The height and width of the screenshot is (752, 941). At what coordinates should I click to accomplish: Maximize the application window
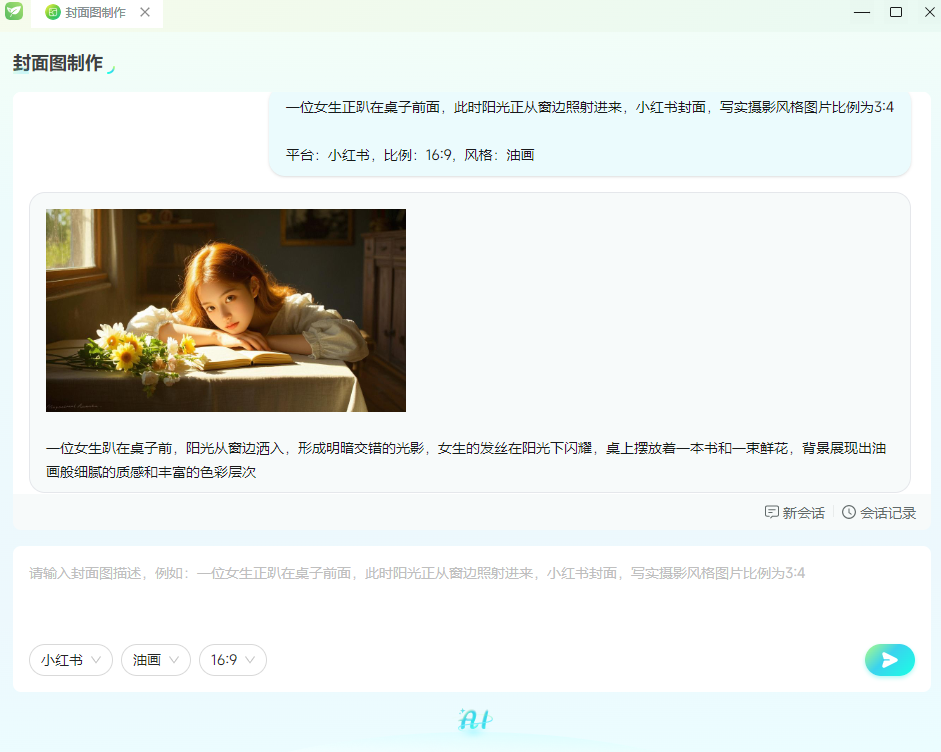pos(896,12)
